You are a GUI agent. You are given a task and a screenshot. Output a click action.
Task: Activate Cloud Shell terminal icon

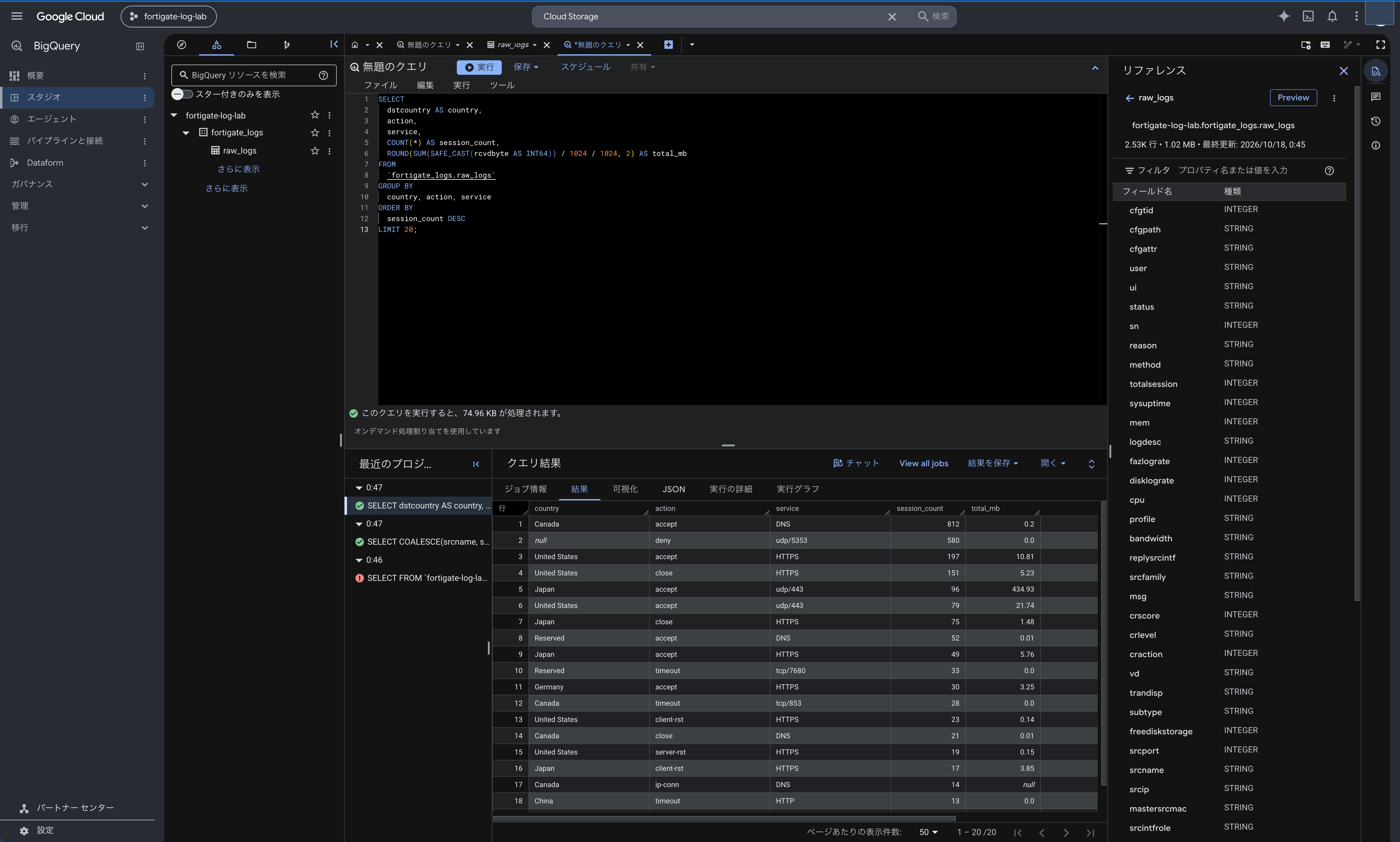(1308, 17)
